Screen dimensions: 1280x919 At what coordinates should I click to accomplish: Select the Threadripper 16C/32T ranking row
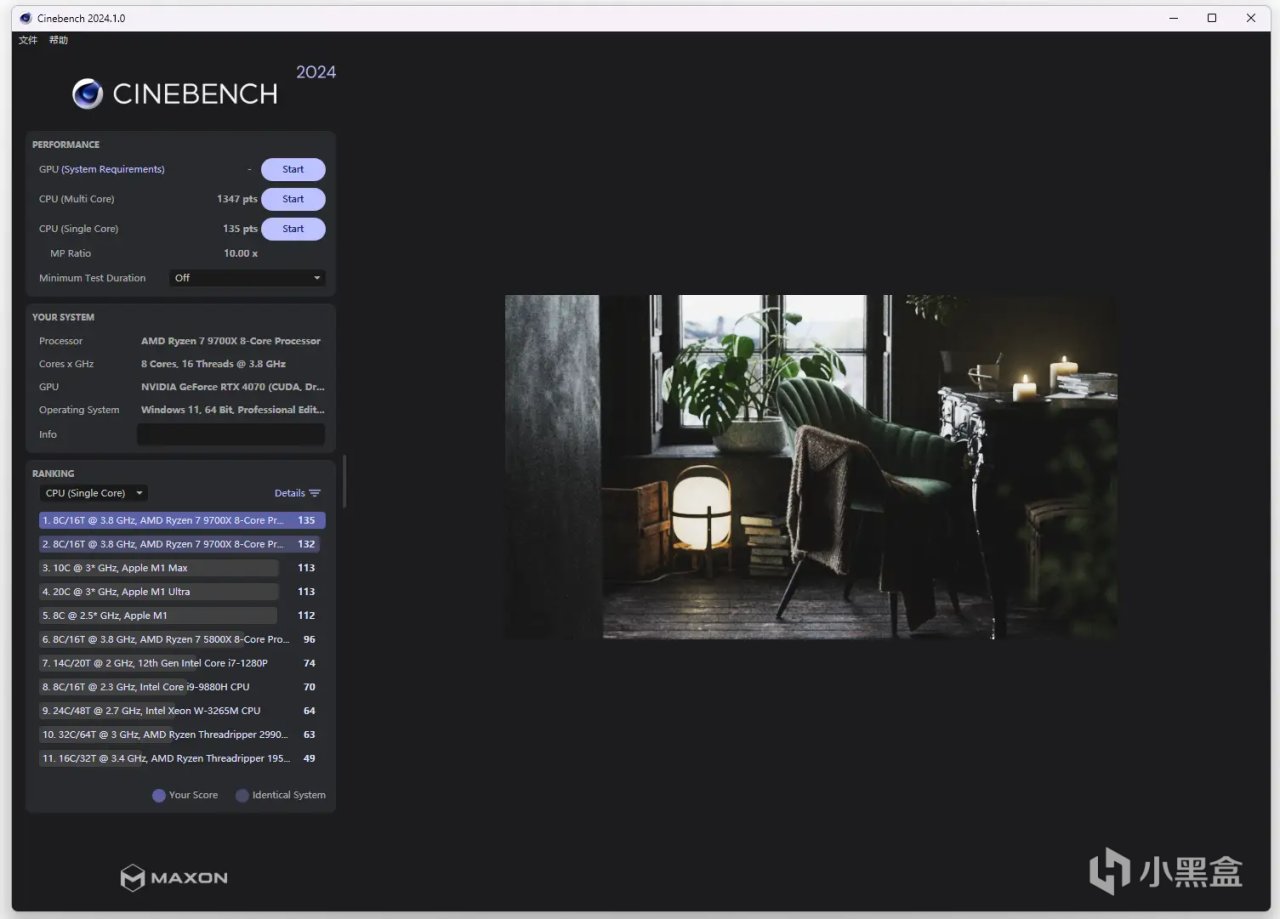180,759
